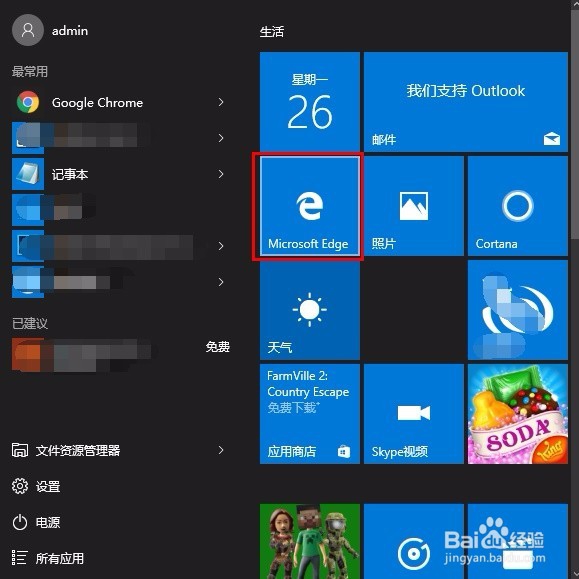Image resolution: width=579 pixels, height=579 pixels.
Task: Open the Microsoft Edge tile
Action: (309, 206)
